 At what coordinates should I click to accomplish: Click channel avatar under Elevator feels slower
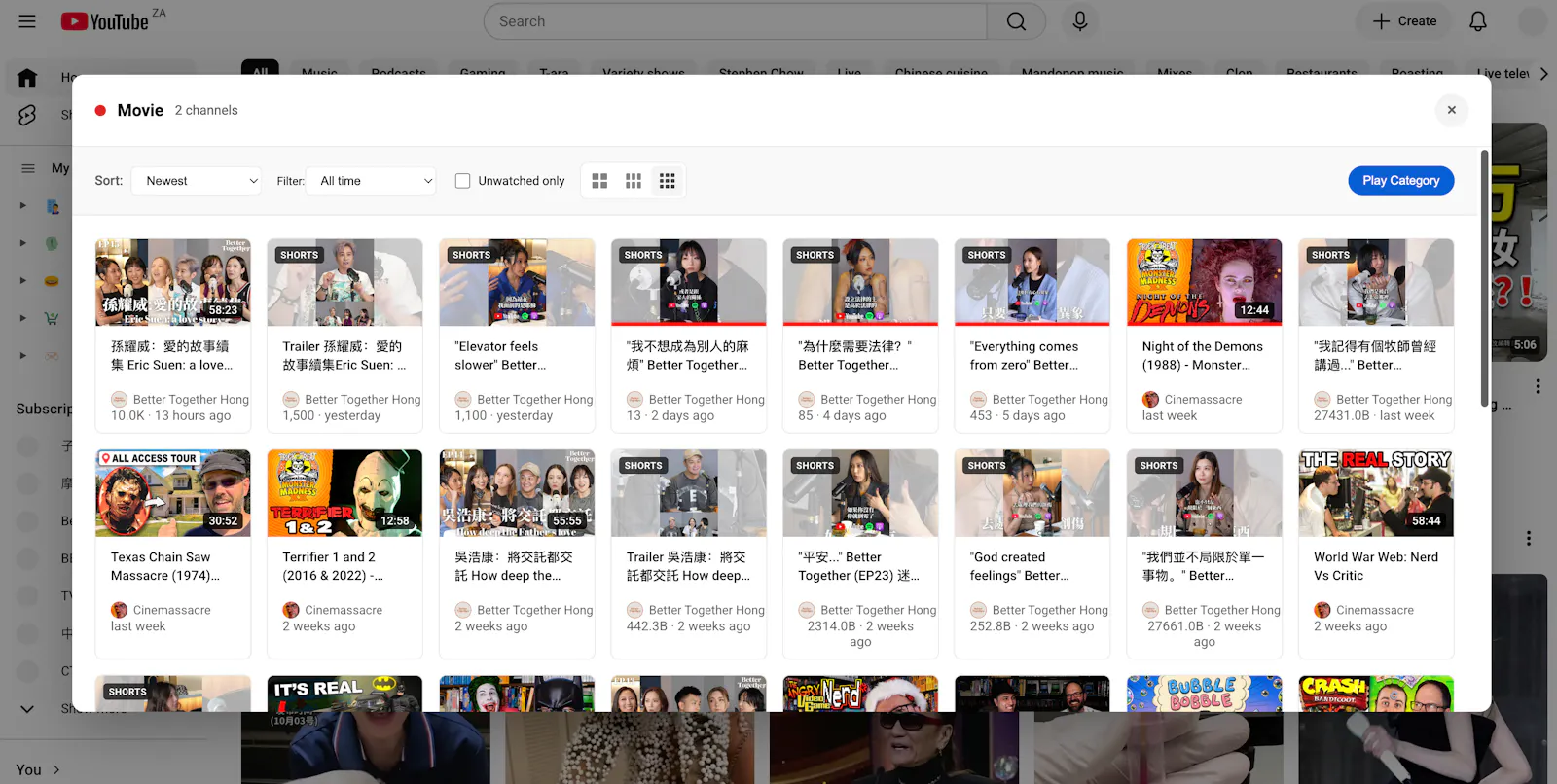(463, 399)
